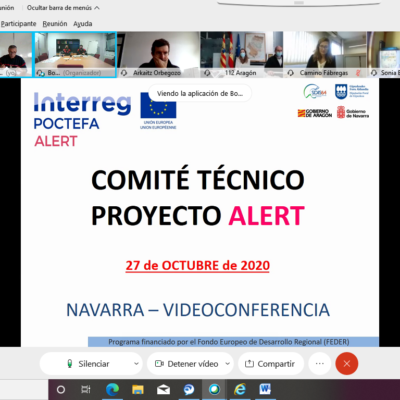The height and width of the screenshot is (400, 400).
Task: Select the 112 Aragón video thumbnail
Action: click(241, 55)
